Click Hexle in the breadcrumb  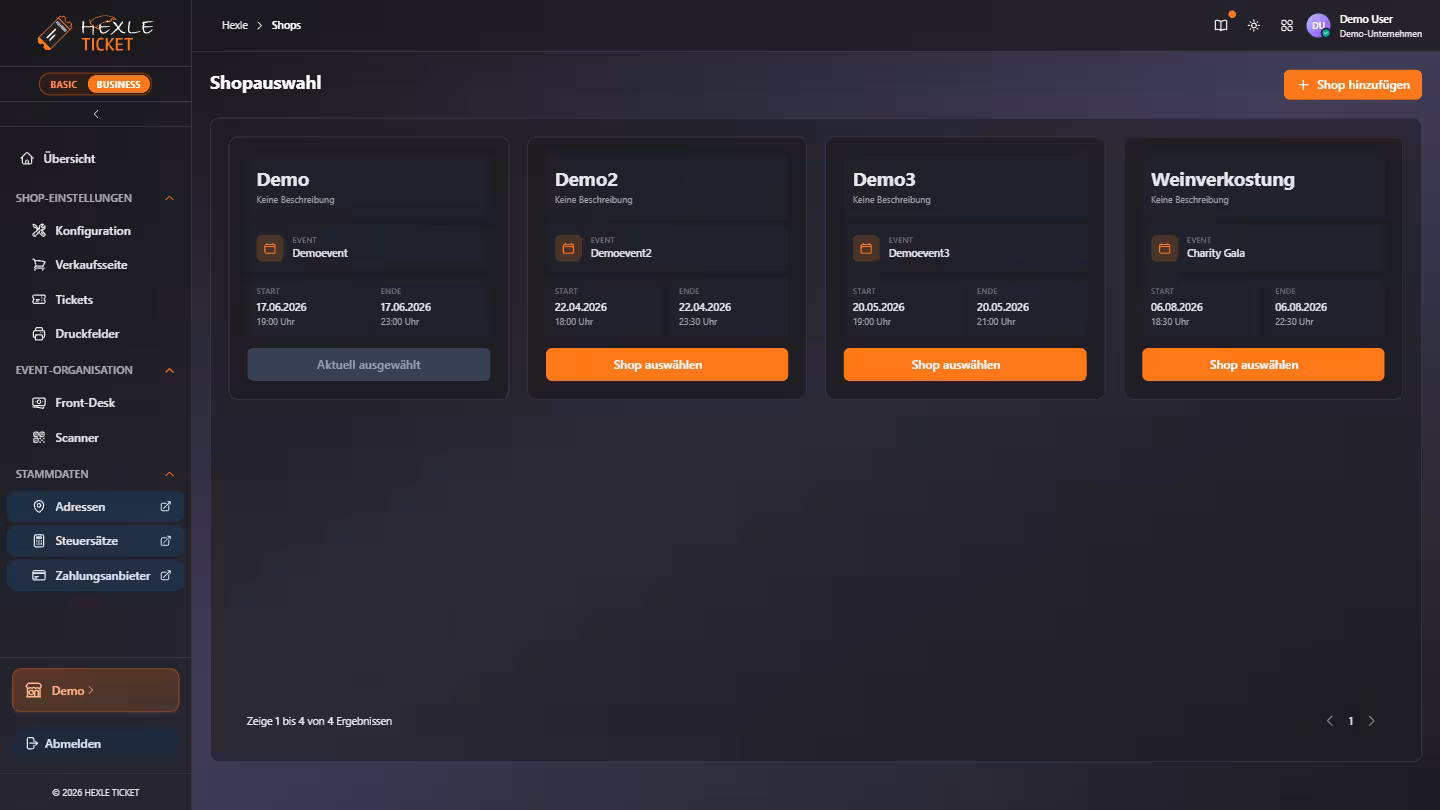[235, 25]
